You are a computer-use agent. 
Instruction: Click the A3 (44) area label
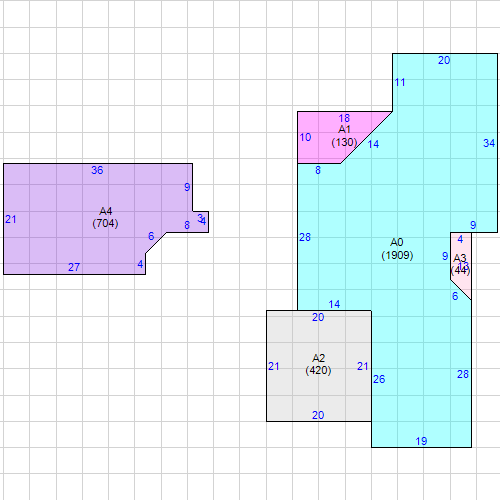460,264
